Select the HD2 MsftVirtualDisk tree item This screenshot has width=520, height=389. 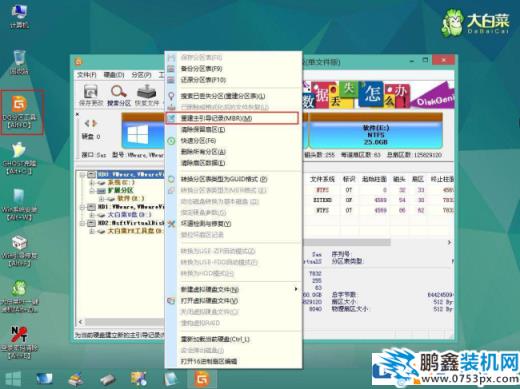coord(131,223)
